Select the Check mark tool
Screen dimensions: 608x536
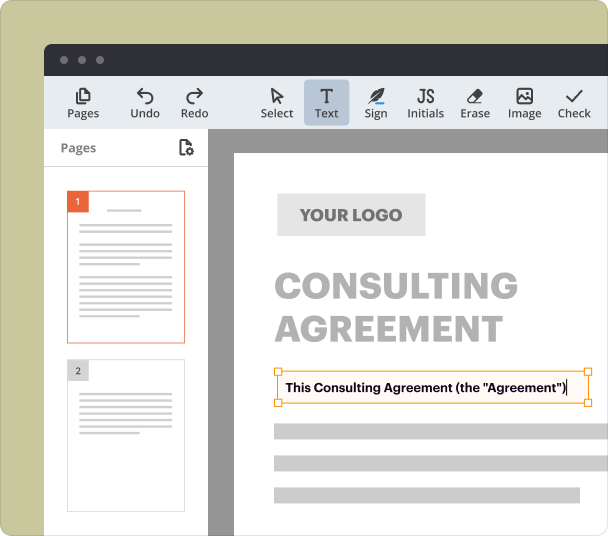point(574,102)
